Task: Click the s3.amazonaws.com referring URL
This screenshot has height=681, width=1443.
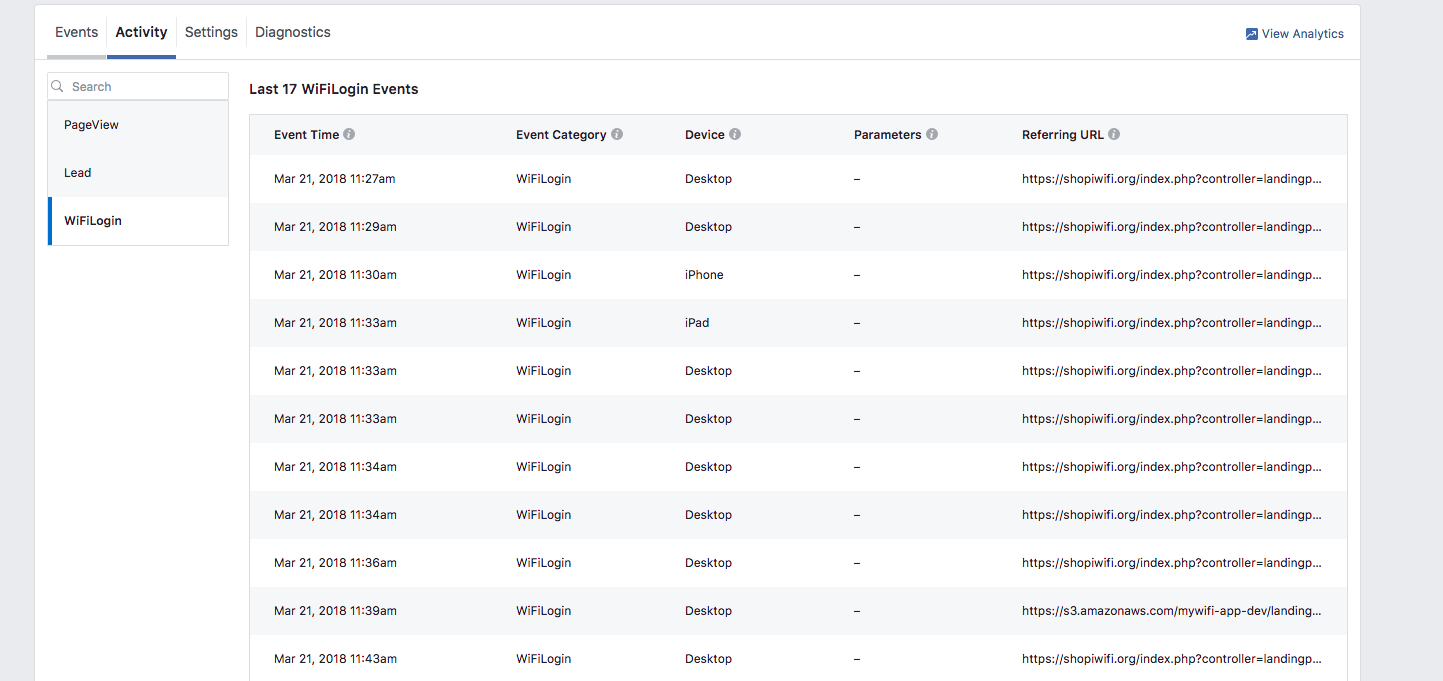Action: (1172, 611)
